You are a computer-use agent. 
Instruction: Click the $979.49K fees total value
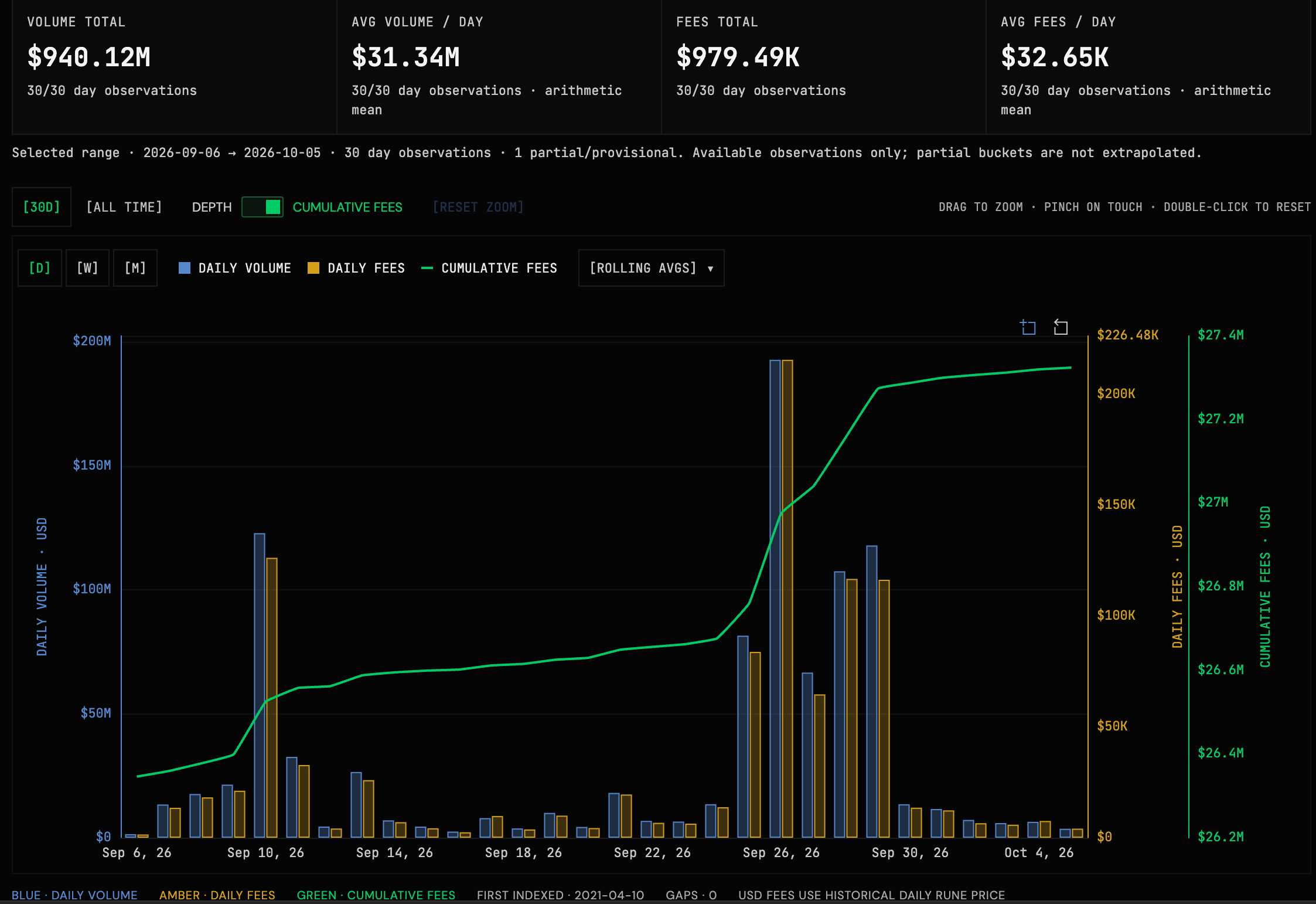pyautogui.click(x=738, y=57)
